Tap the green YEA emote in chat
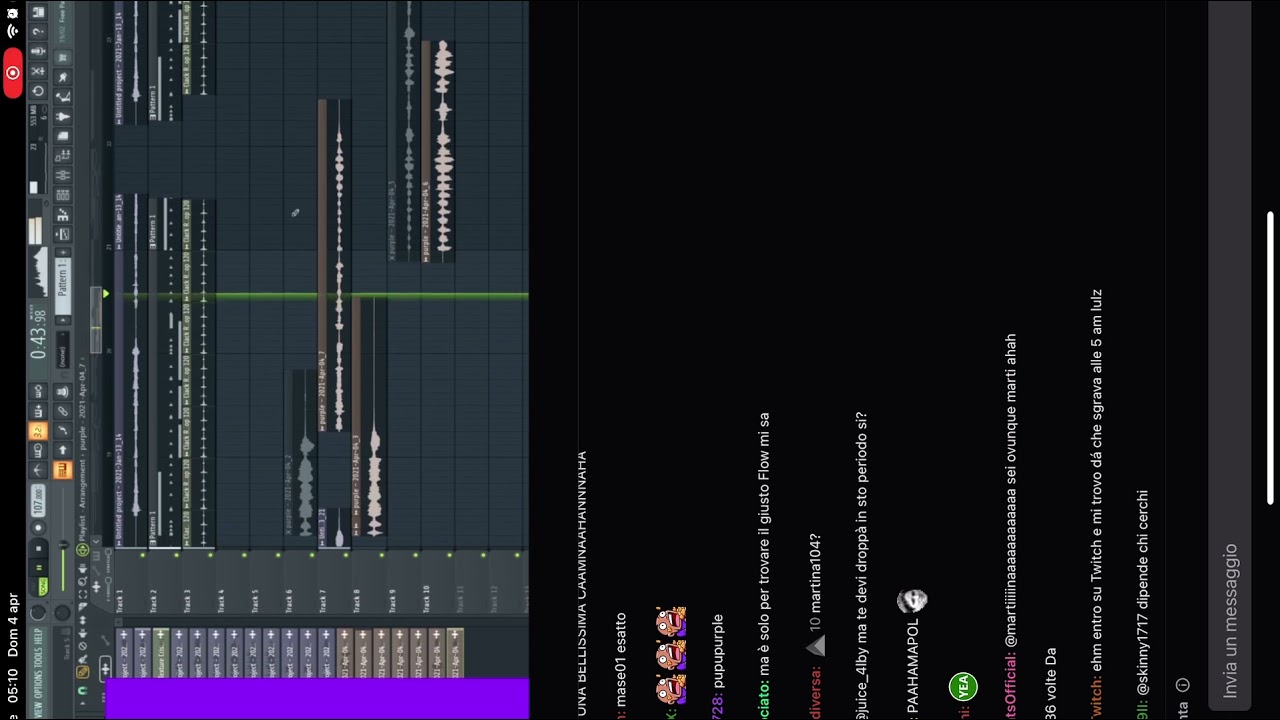This screenshot has width=1280, height=720. click(963, 686)
